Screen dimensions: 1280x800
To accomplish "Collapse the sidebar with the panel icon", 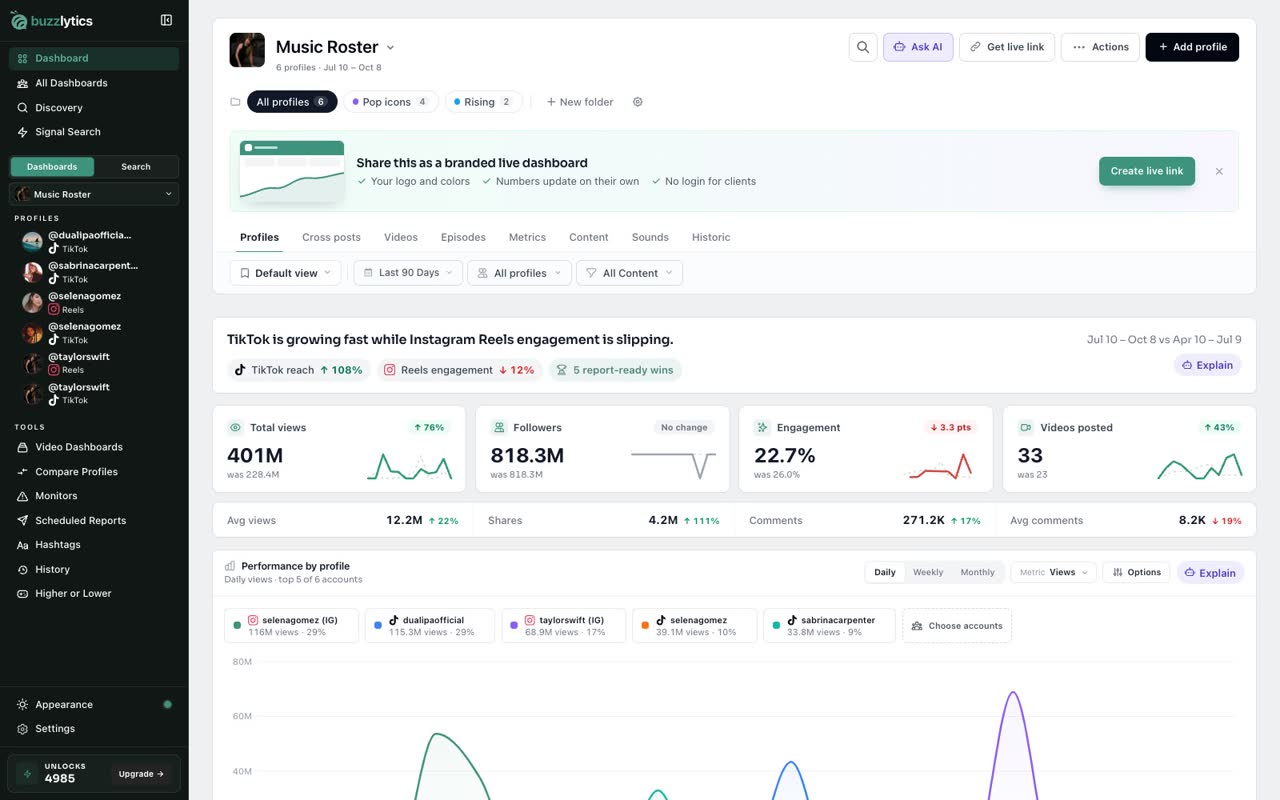I will pyautogui.click(x=166, y=20).
